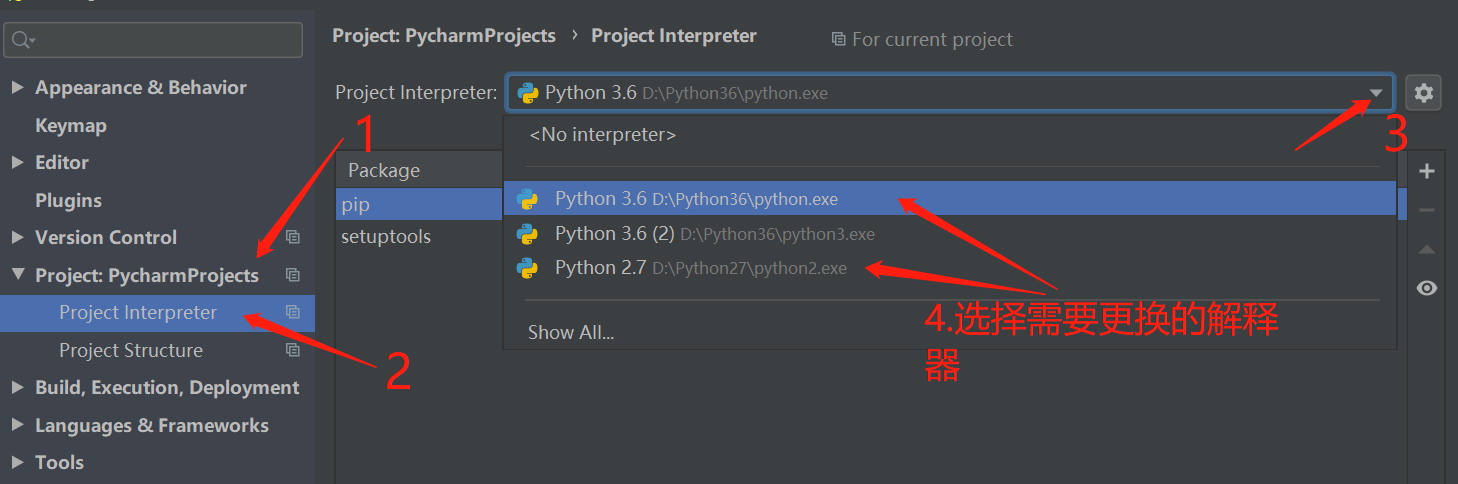Click the Python icon beside Python 2.7

[527, 268]
